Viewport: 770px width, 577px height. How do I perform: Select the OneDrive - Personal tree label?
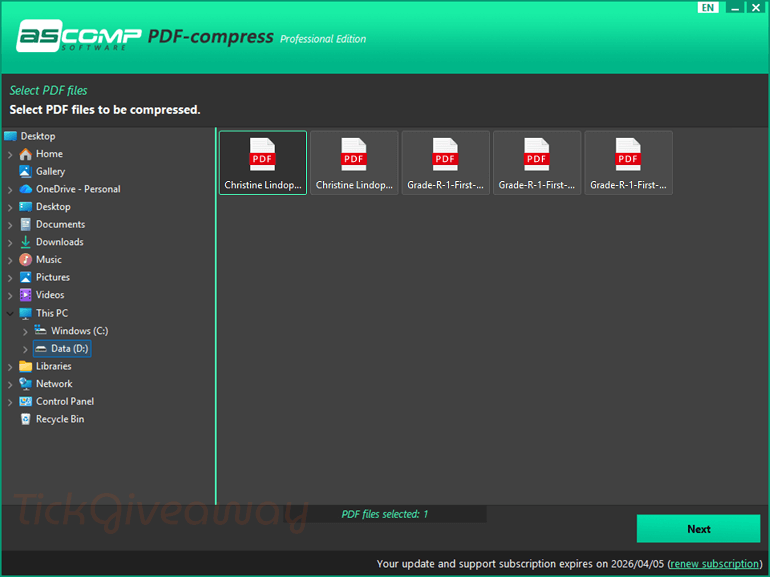(78, 189)
